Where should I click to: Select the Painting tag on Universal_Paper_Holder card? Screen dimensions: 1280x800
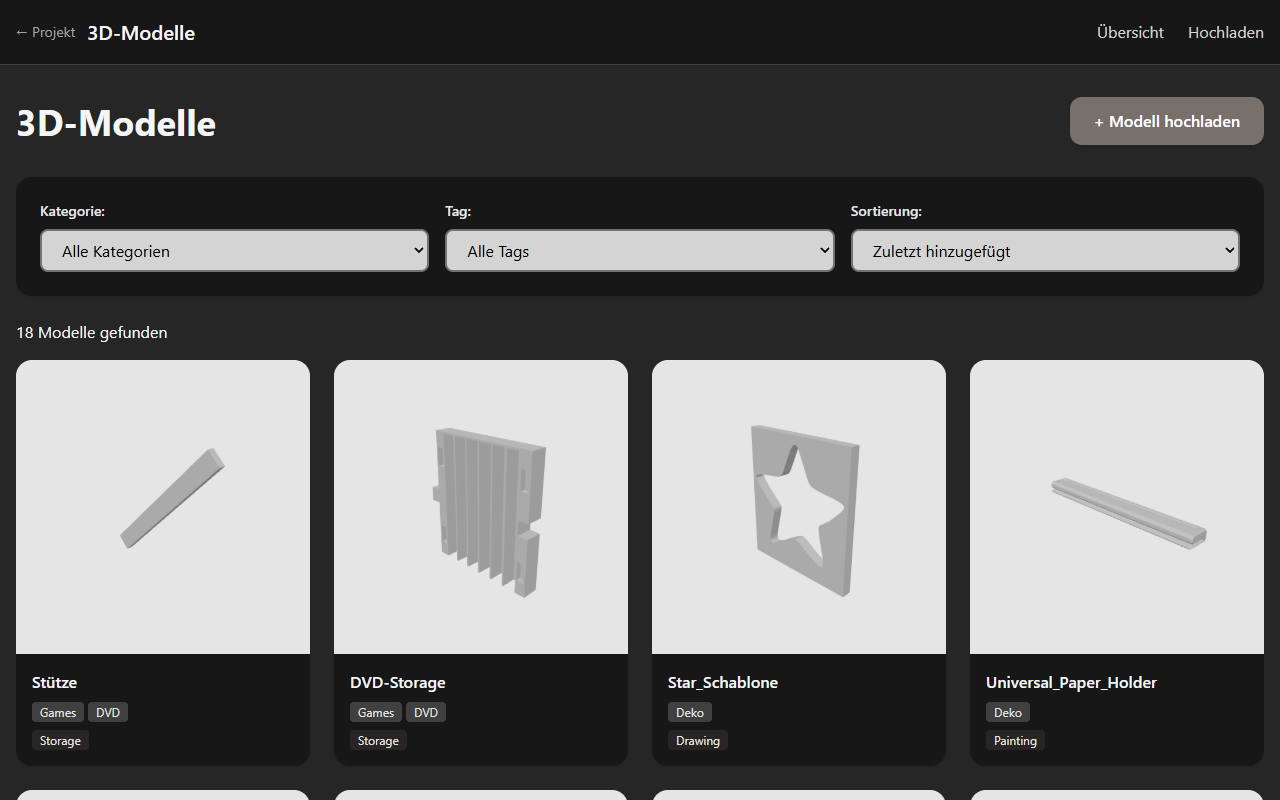(x=1016, y=740)
